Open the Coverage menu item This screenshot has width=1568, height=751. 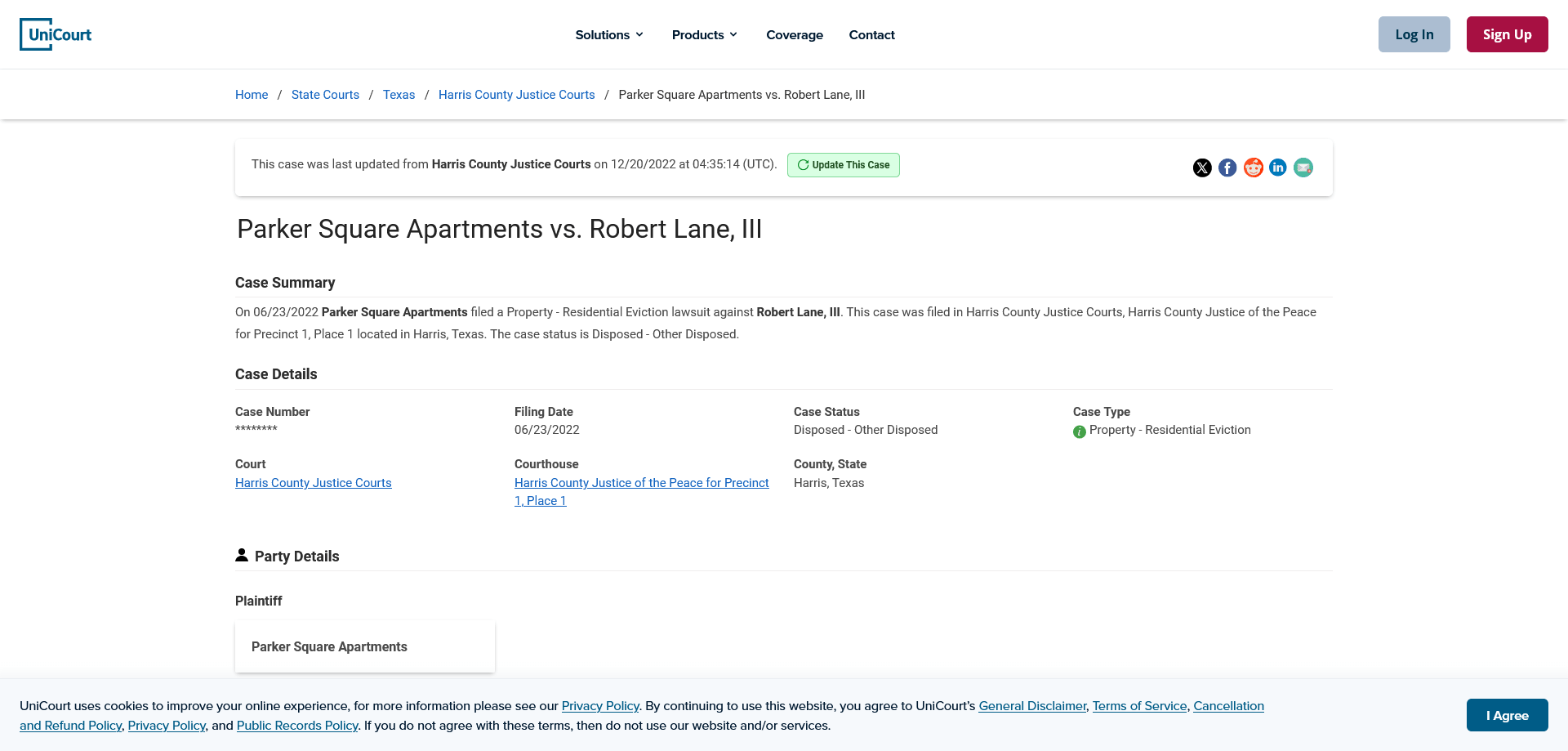click(795, 34)
